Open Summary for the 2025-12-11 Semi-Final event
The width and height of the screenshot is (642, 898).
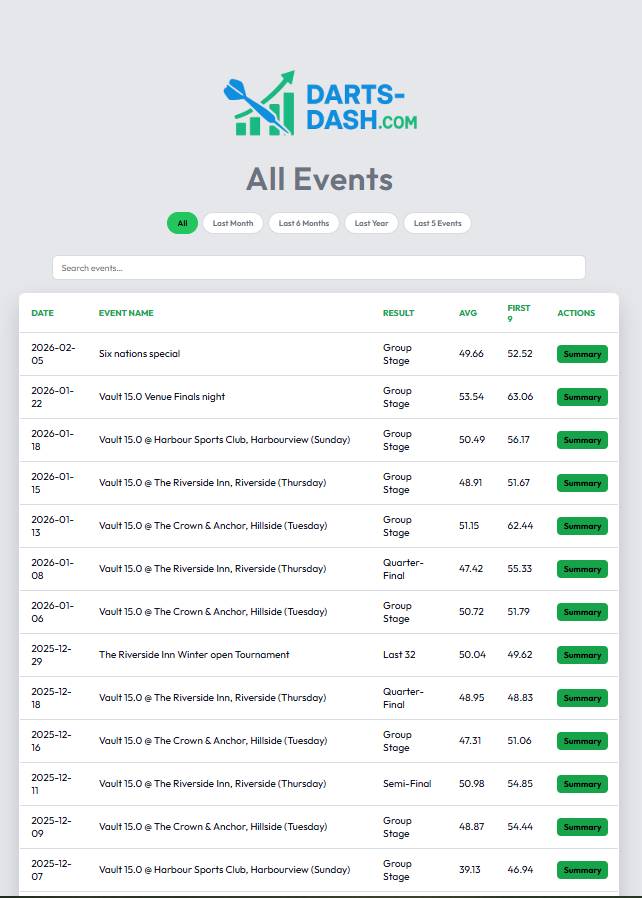click(x=582, y=784)
